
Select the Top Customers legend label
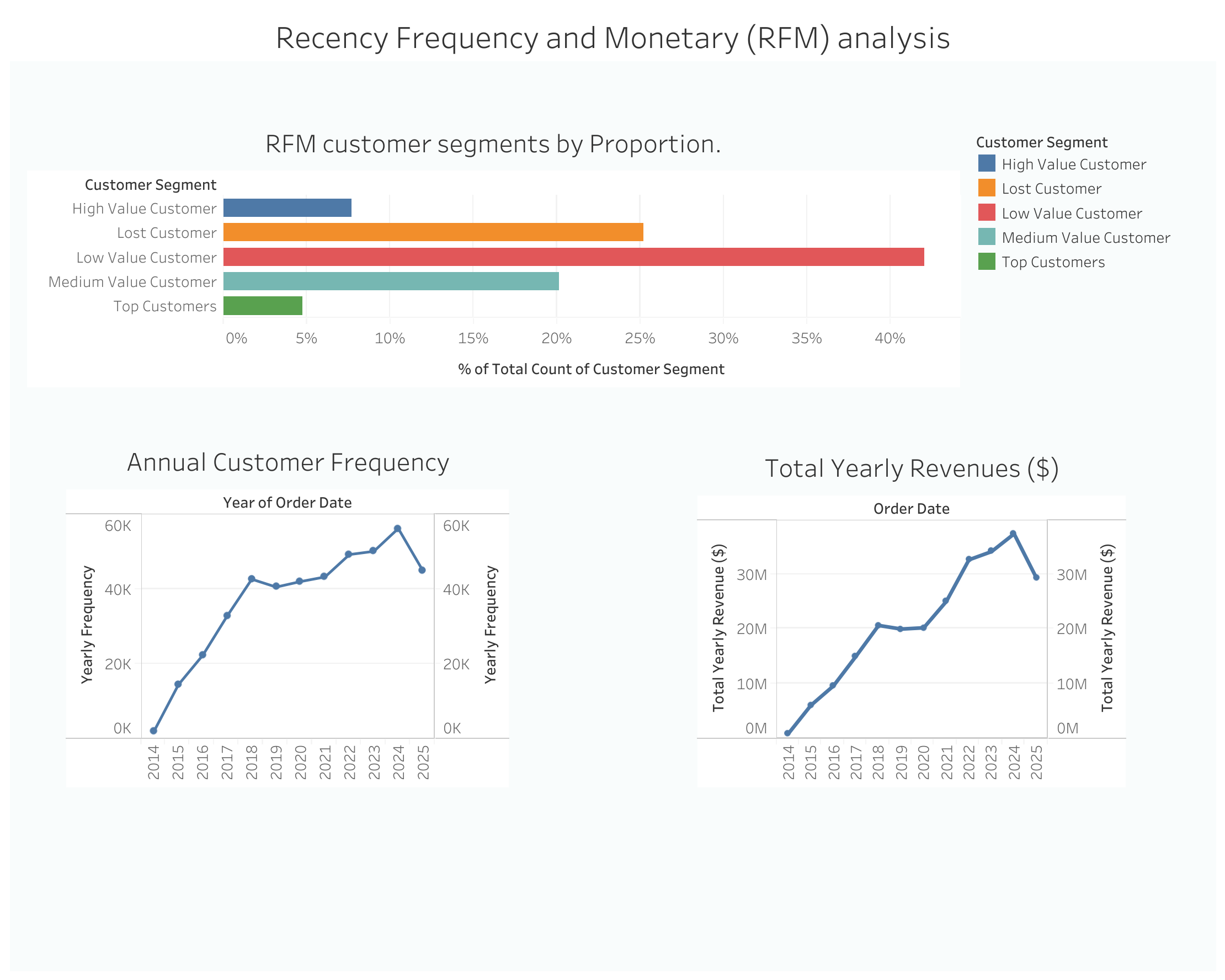point(1053,262)
